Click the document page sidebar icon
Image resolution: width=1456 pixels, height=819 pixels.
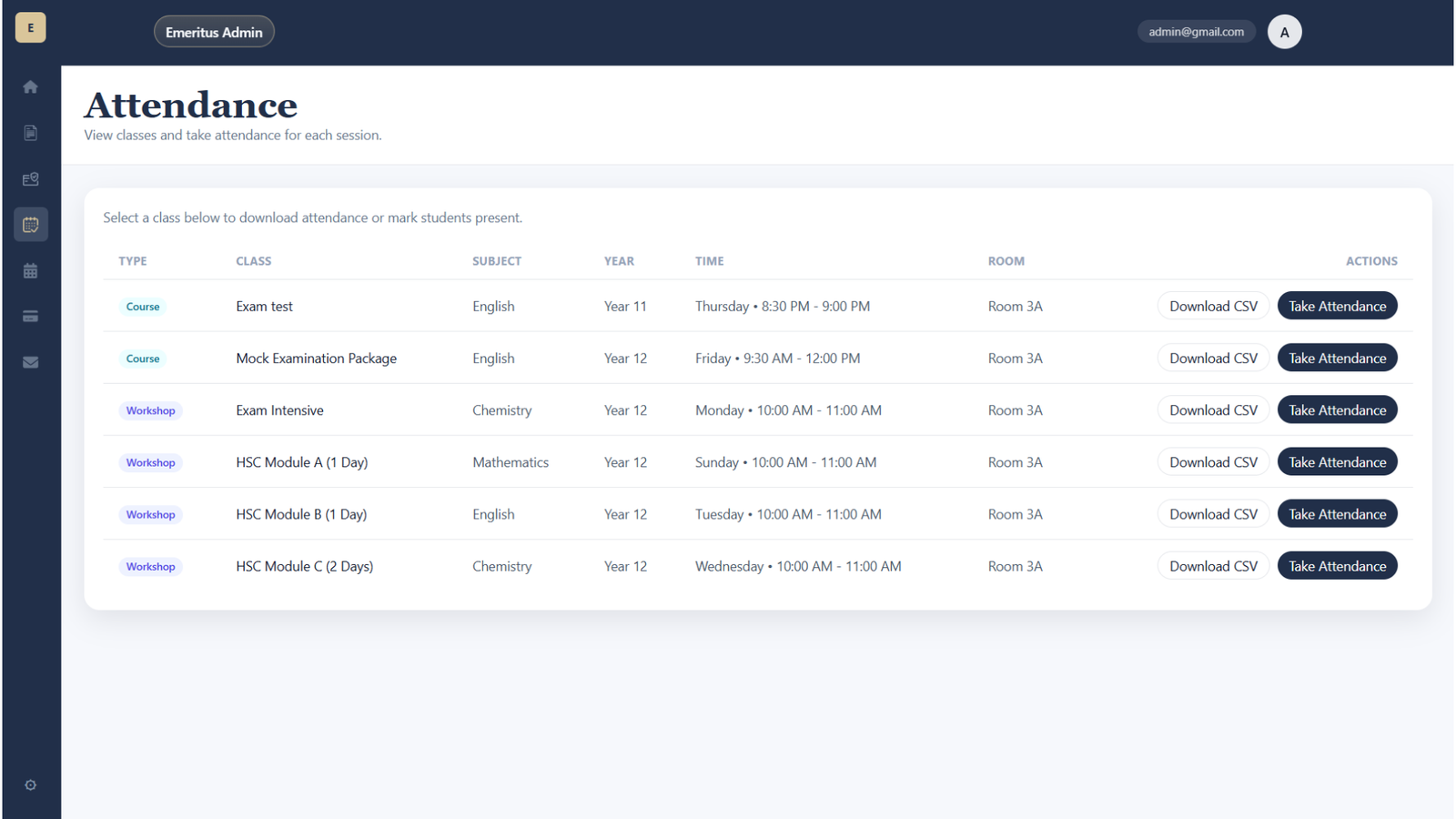30,133
